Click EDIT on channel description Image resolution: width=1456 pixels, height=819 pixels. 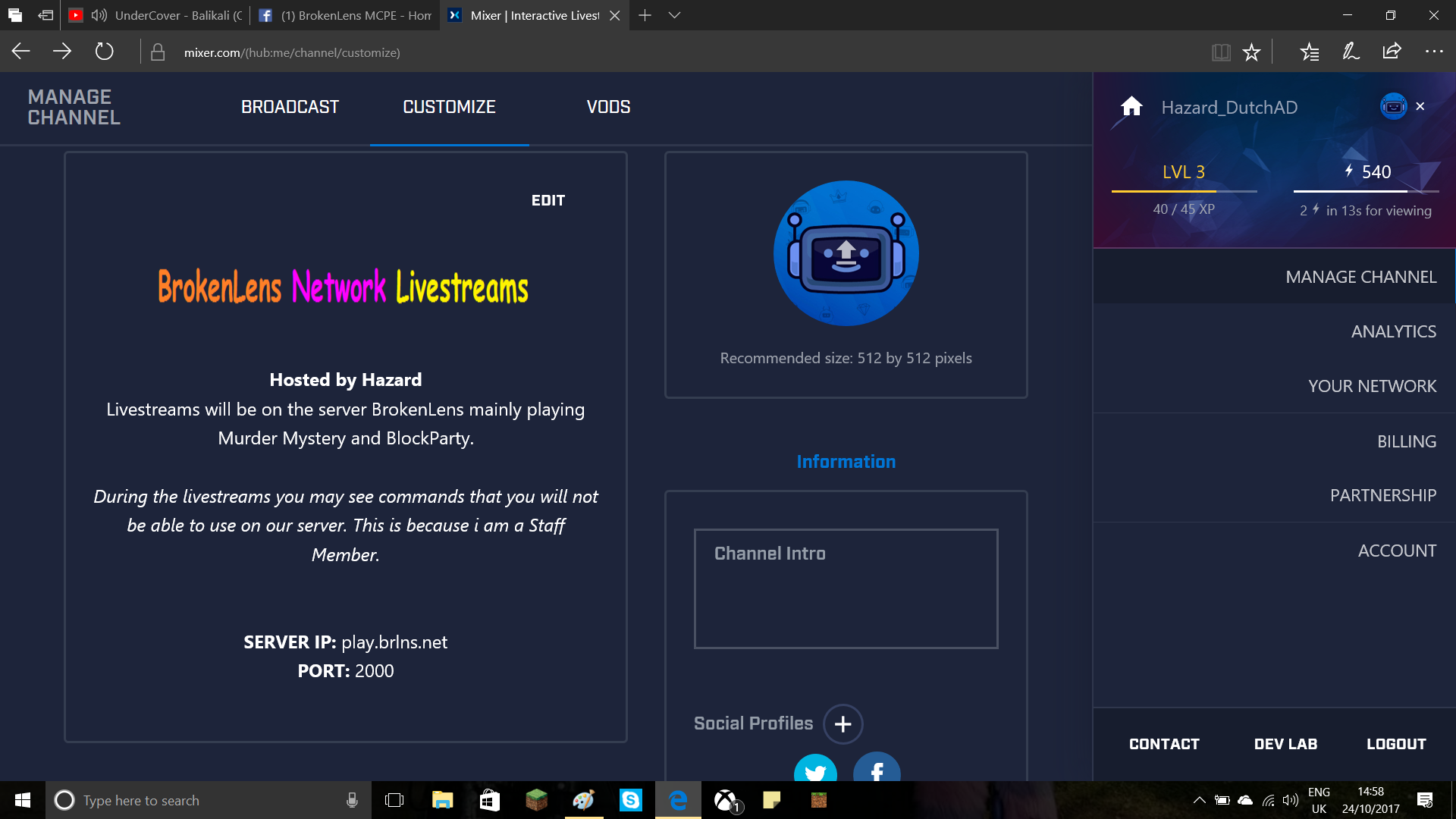coord(548,200)
